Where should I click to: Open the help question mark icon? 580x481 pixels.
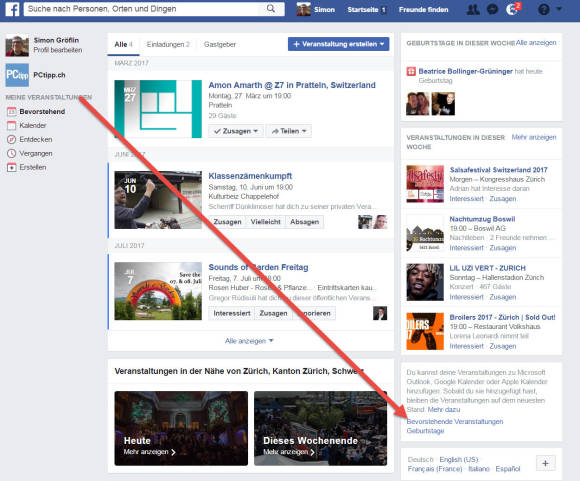click(x=543, y=9)
